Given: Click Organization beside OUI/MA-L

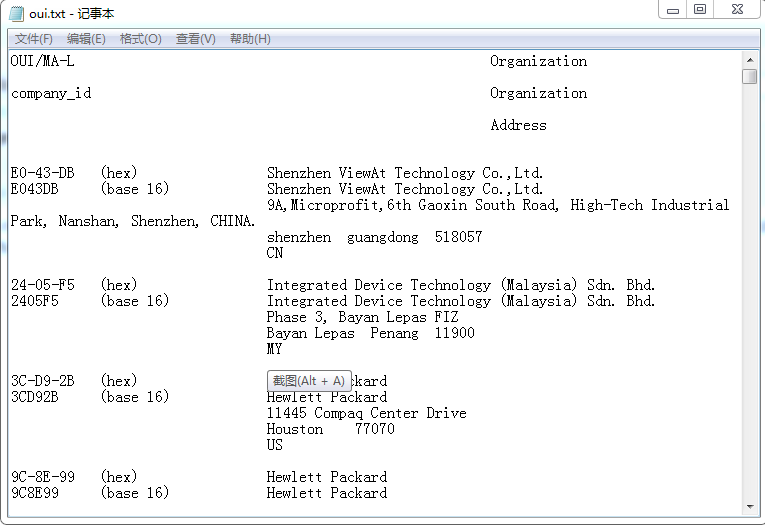Looking at the screenshot, I should point(539,61).
